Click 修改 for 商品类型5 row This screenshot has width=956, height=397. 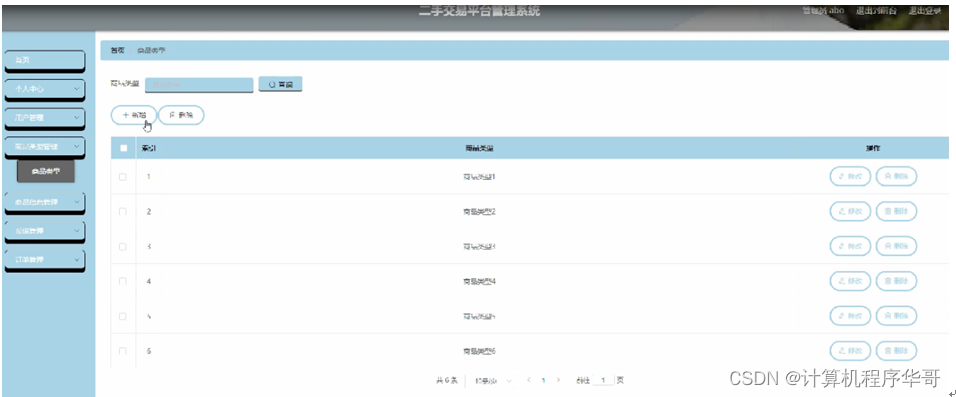click(x=851, y=316)
